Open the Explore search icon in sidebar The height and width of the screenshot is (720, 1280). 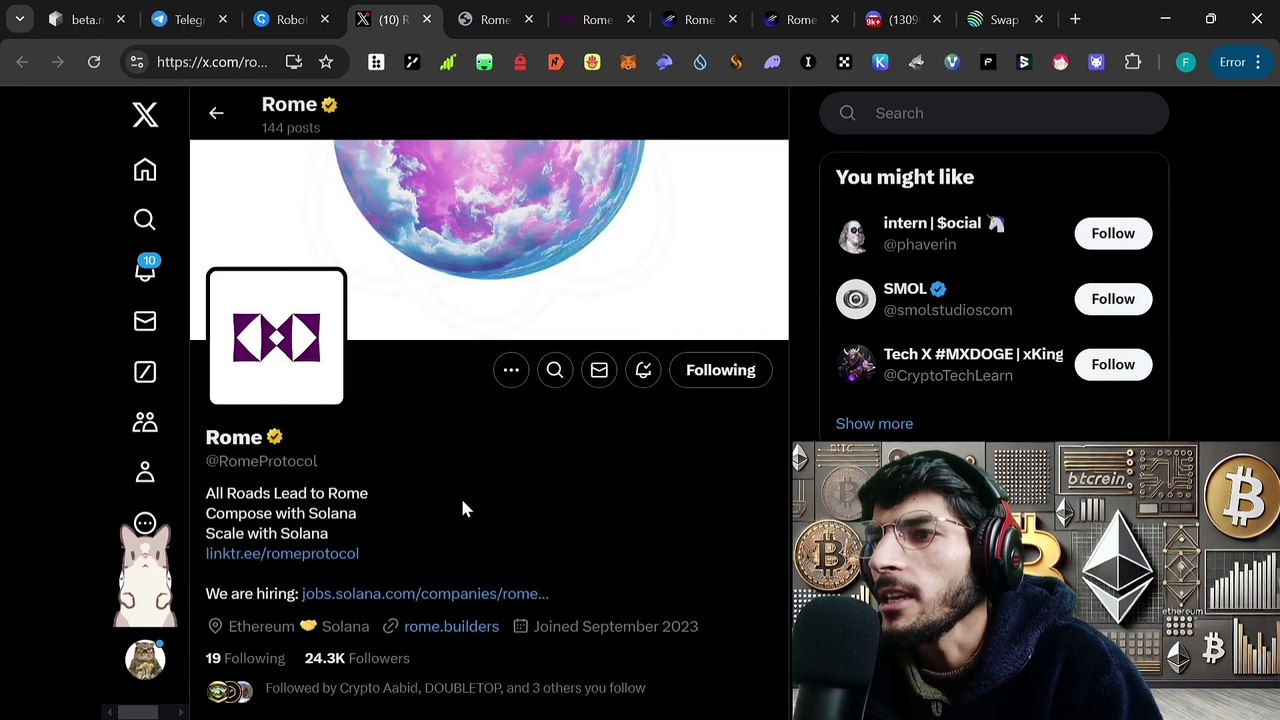(145, 220)
